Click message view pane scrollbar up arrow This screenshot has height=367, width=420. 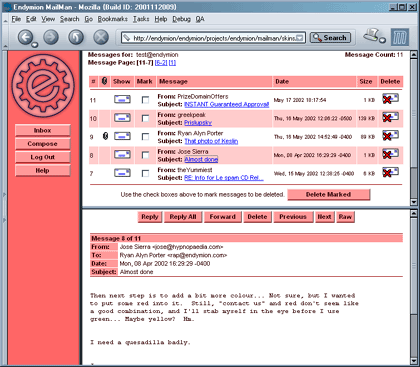coord(414,213)
